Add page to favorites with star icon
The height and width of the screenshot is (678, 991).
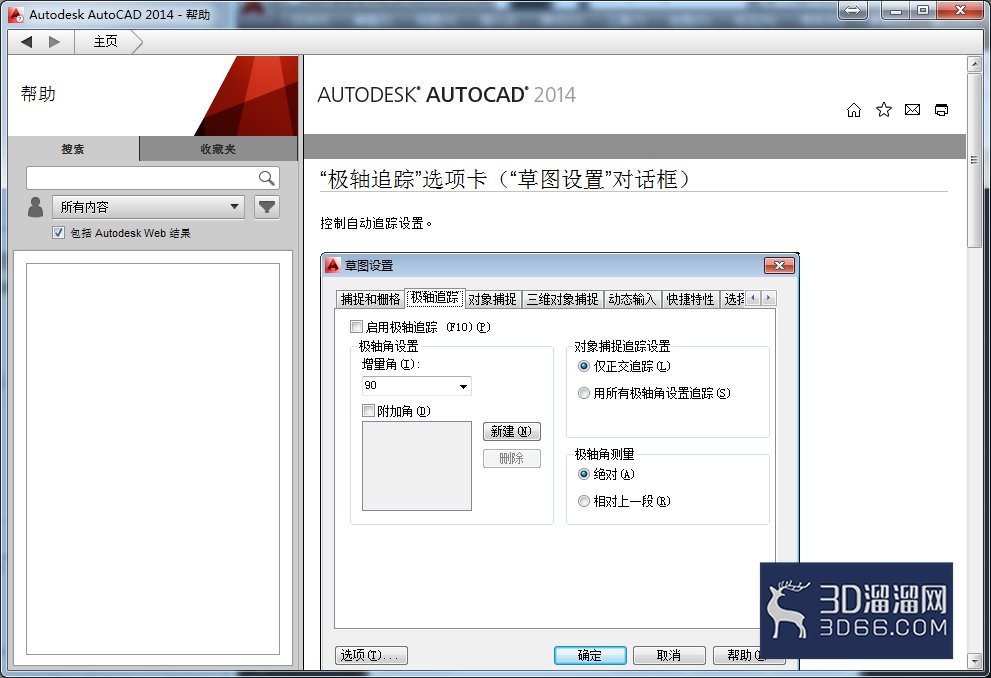tap(884, 110)
